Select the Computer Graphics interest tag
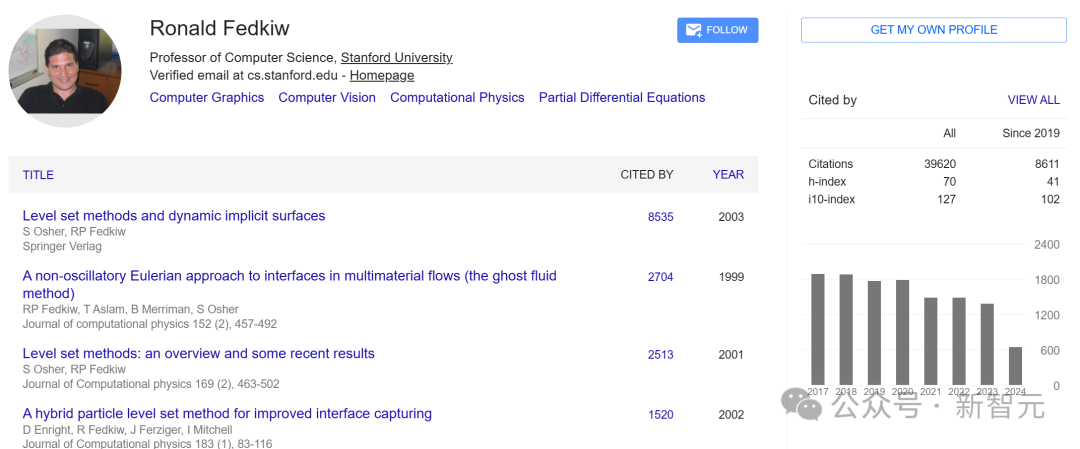1080x449 pixels. 207,98
